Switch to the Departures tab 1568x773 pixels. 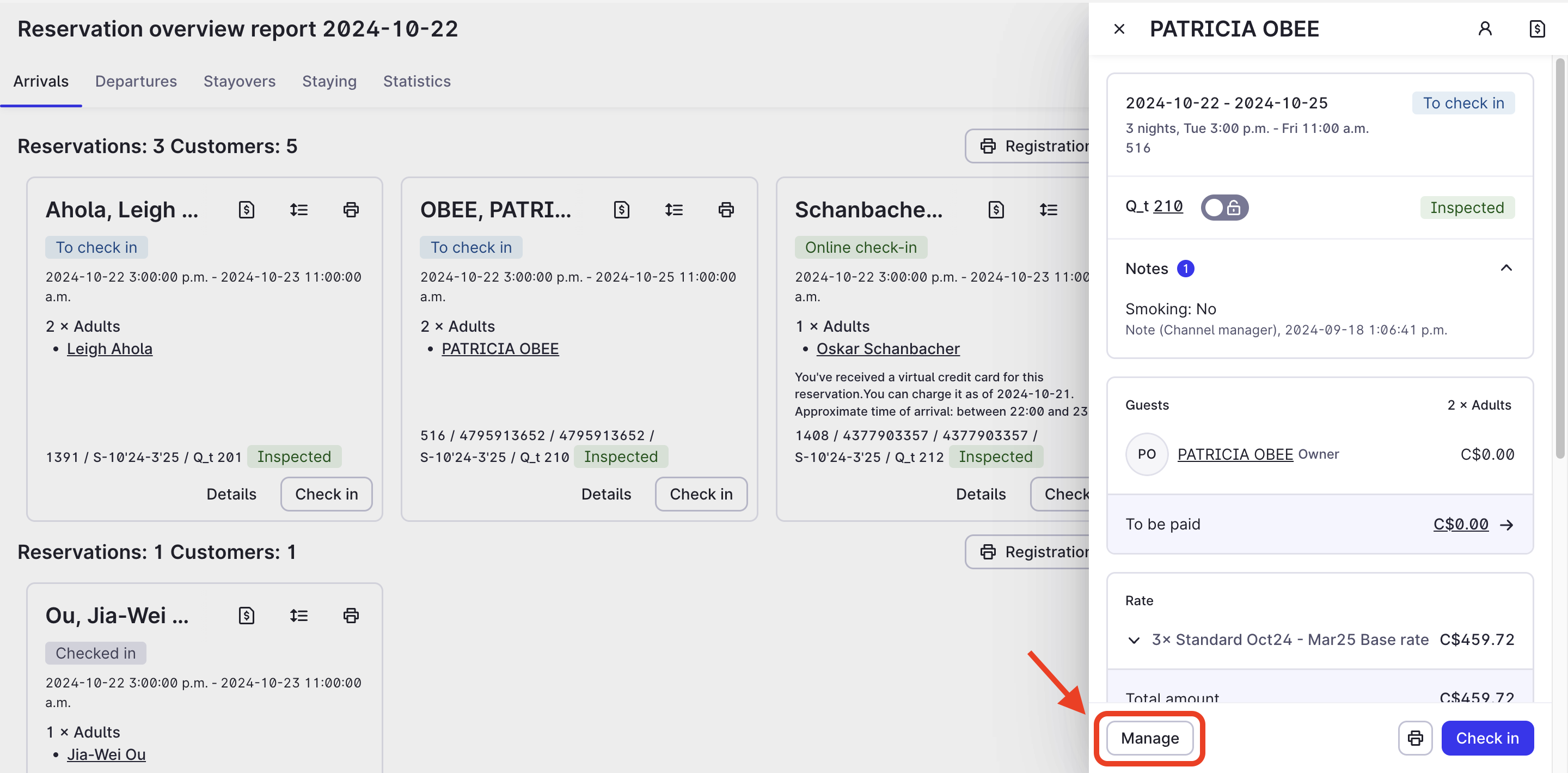pyautogui.click(x=136, y=81)
